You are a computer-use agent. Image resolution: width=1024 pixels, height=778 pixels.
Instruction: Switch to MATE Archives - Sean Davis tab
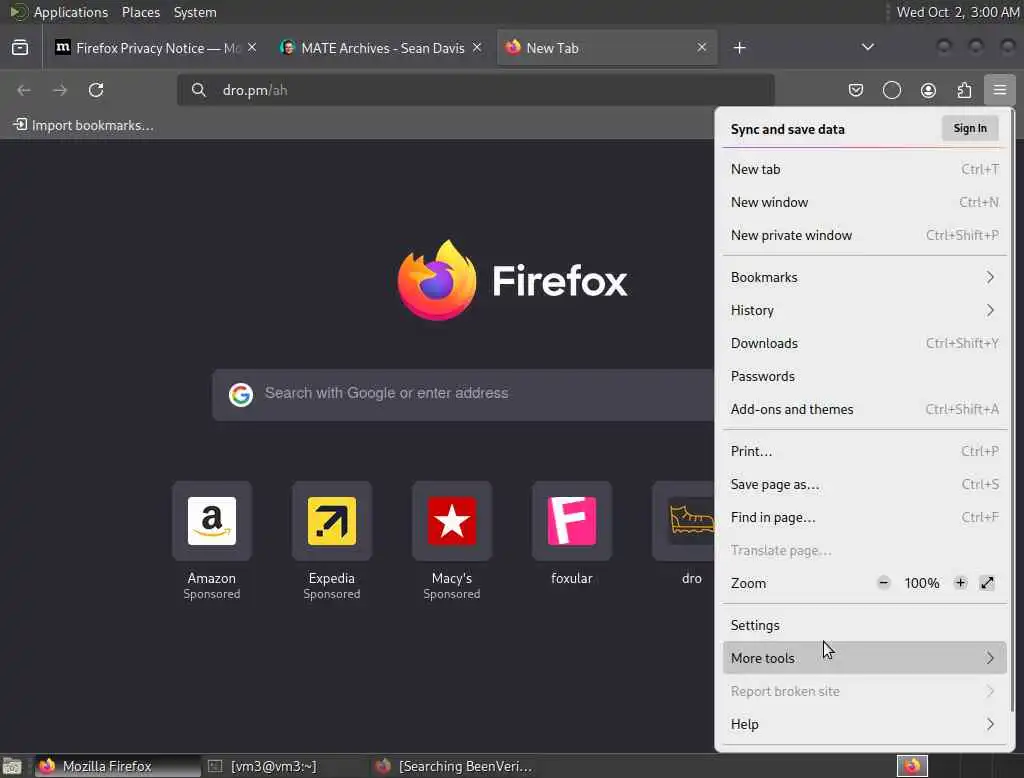[x=380, y=48]
